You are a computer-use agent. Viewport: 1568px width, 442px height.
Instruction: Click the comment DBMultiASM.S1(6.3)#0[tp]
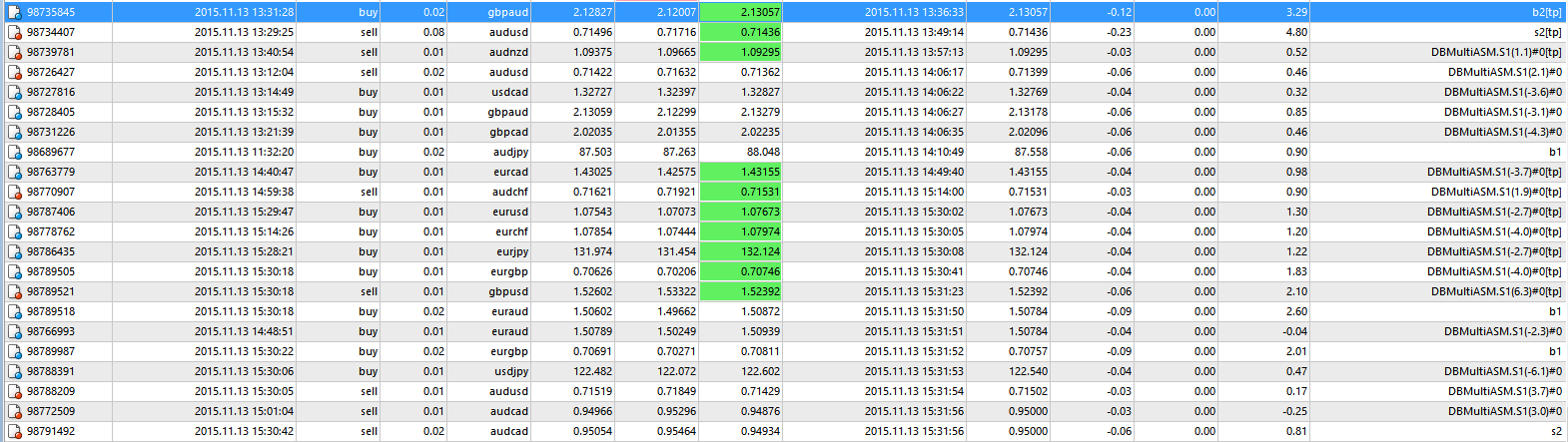coord(1497,291)
